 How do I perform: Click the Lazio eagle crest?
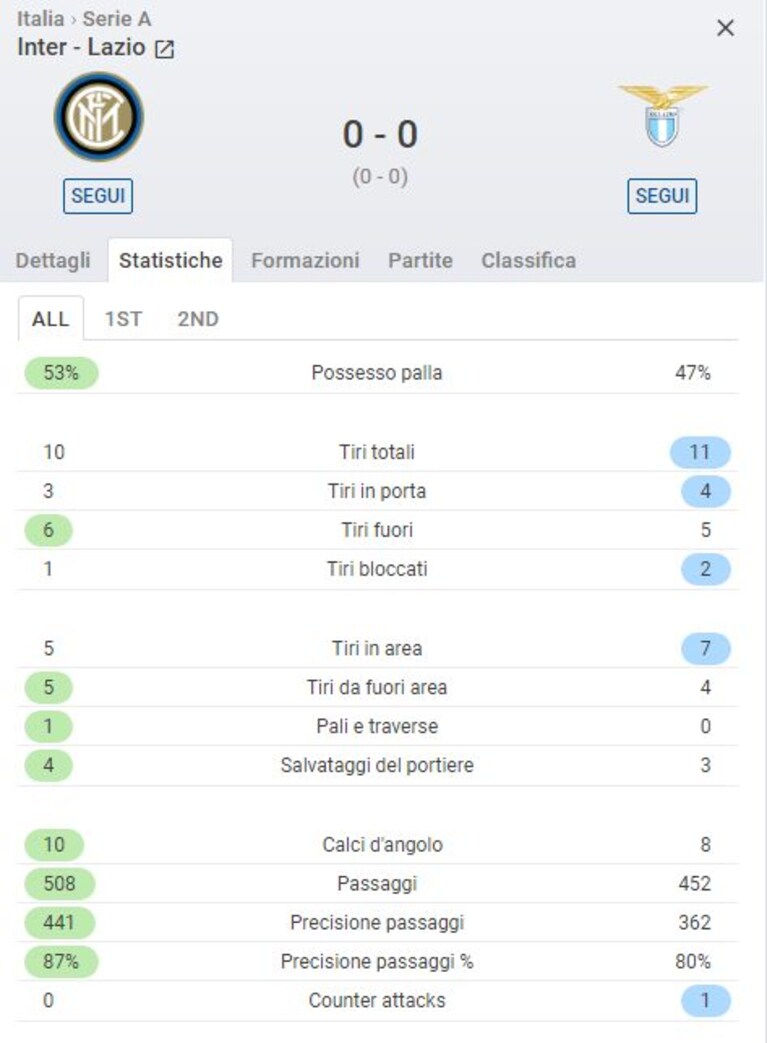663,116
